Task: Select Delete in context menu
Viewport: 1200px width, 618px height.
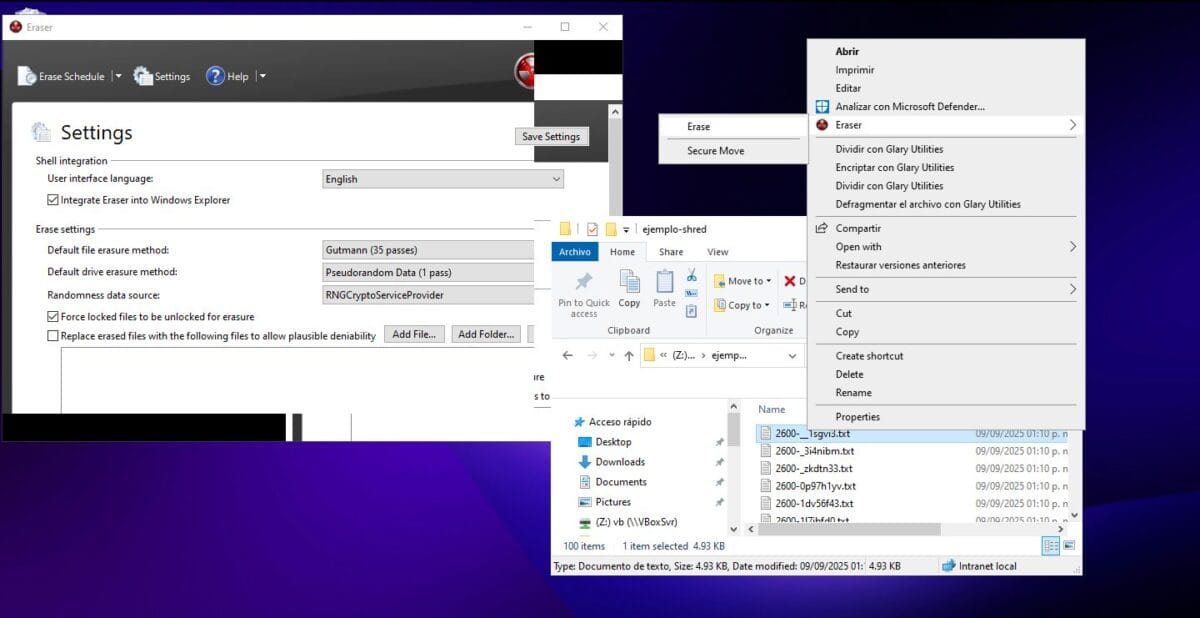Action: [849, 374]
